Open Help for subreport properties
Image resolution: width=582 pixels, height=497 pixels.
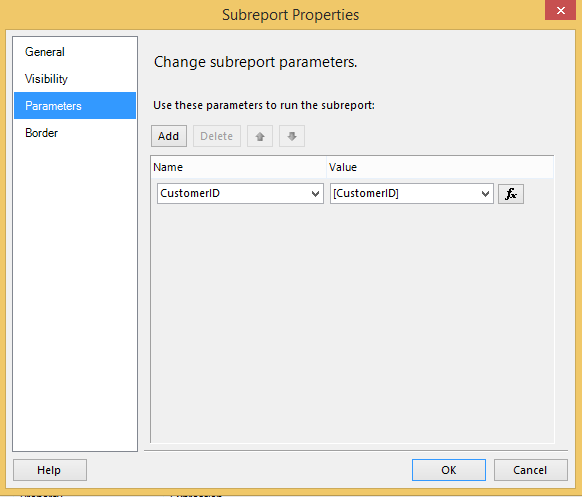point(50,470)
